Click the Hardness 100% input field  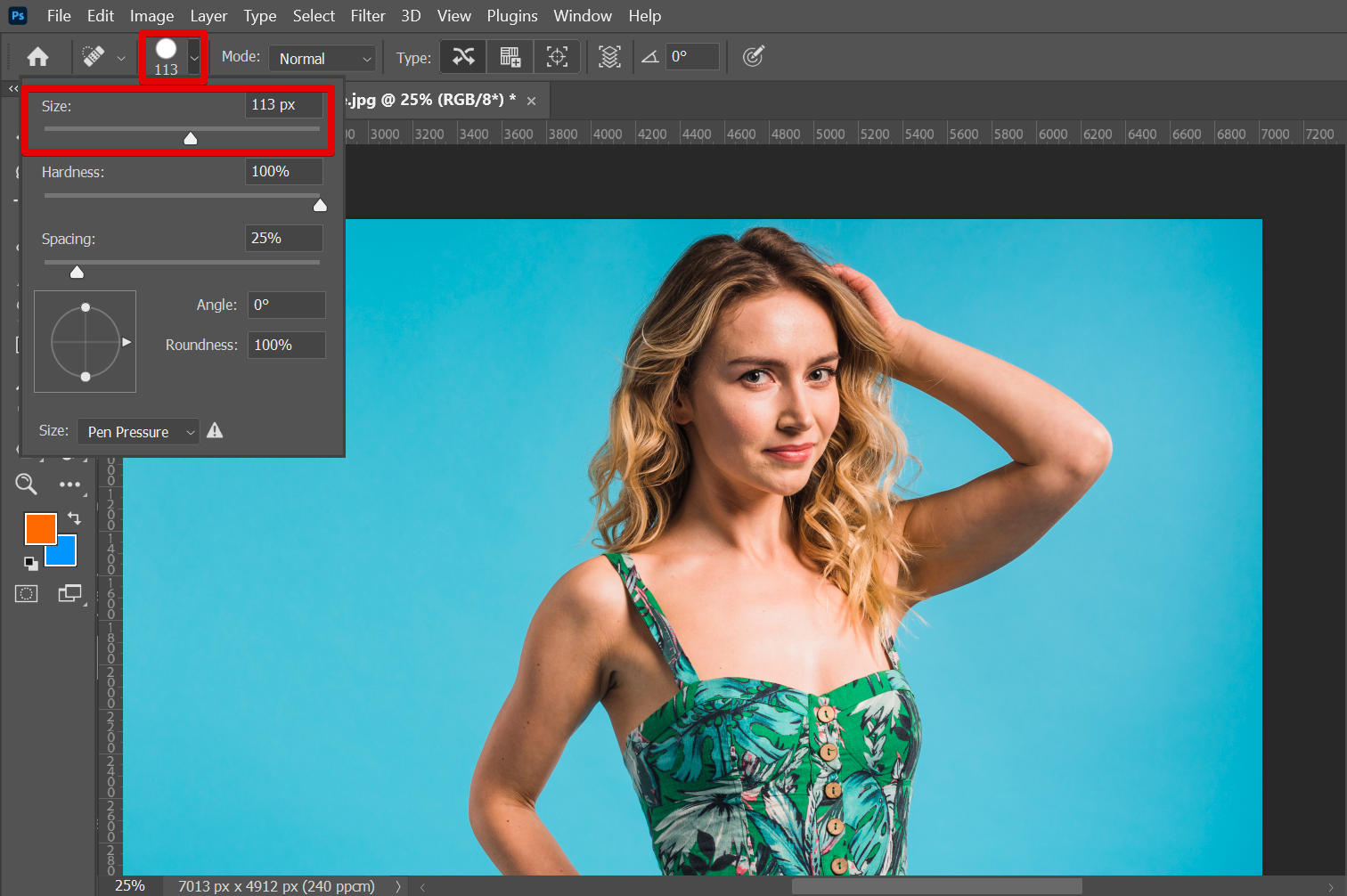click(283, 172)
